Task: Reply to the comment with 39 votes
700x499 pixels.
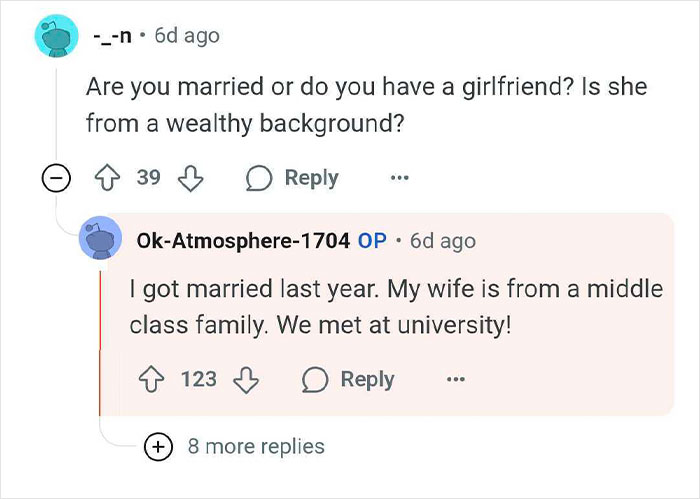Action: 293,178
